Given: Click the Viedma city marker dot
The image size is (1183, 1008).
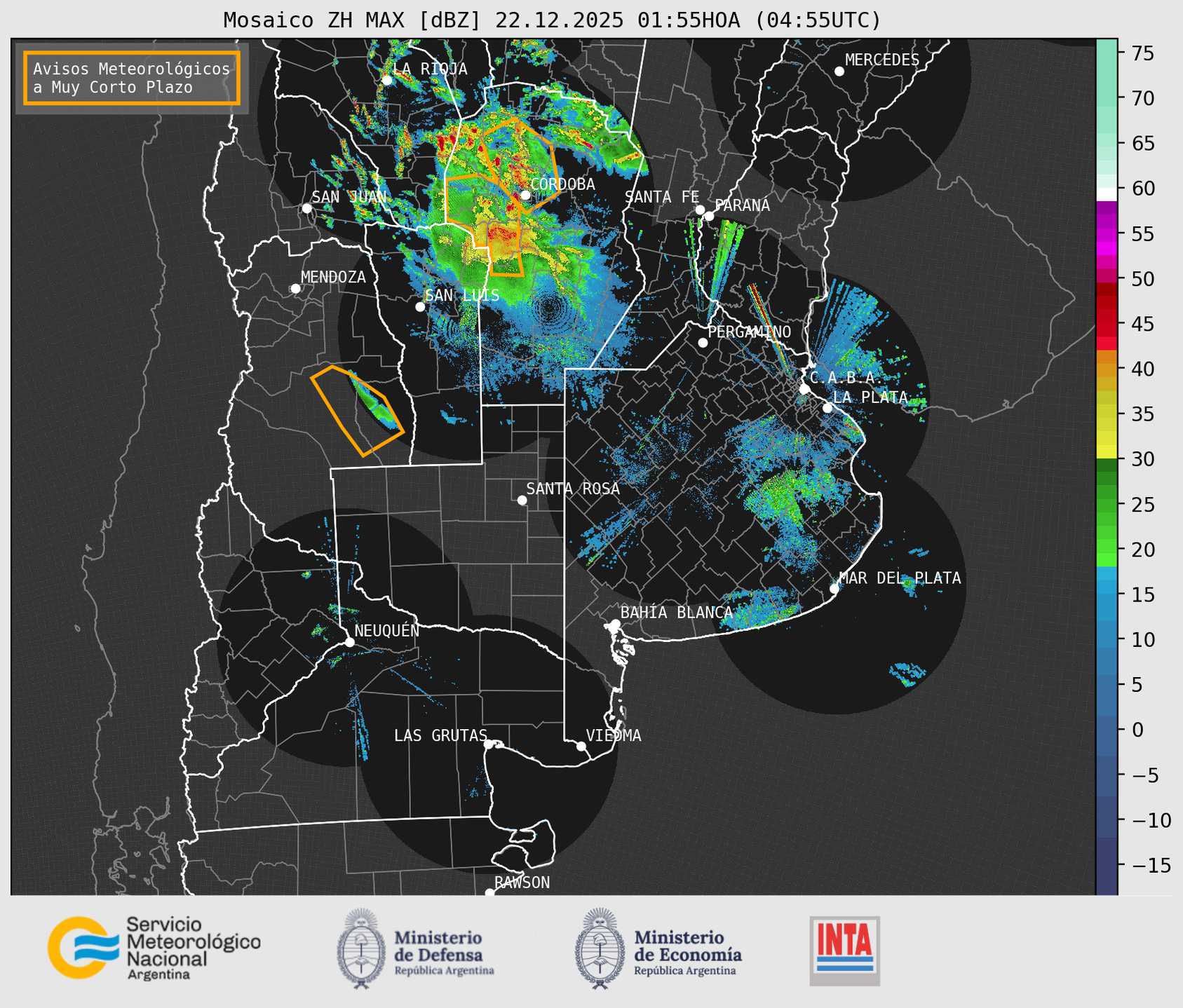Looking at the screenshot, I should click(581, 746).
